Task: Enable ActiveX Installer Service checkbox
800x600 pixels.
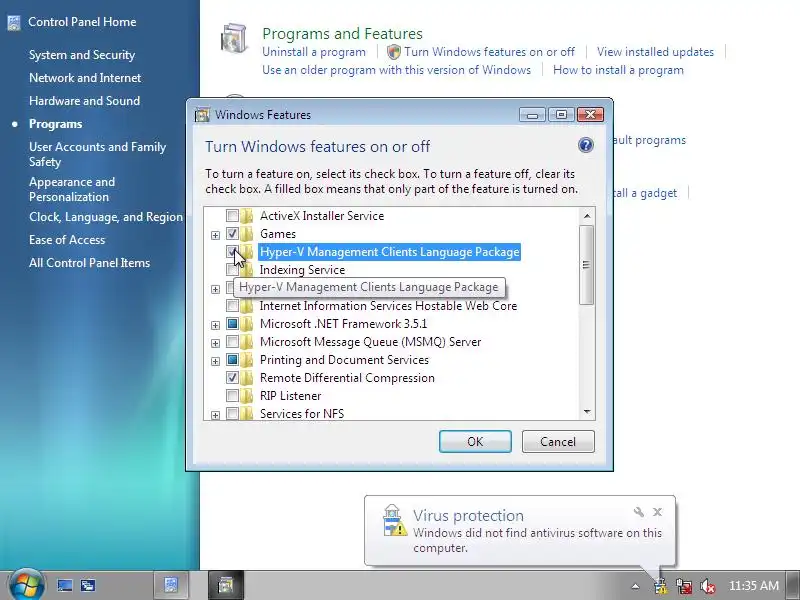Action: pos(232,216)
